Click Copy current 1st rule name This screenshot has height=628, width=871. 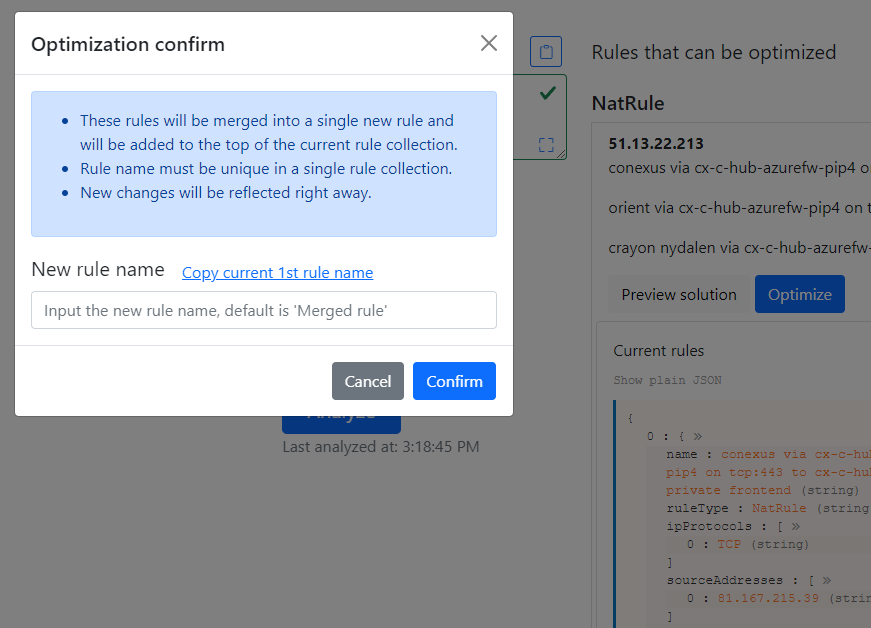[x=277, y=272]
